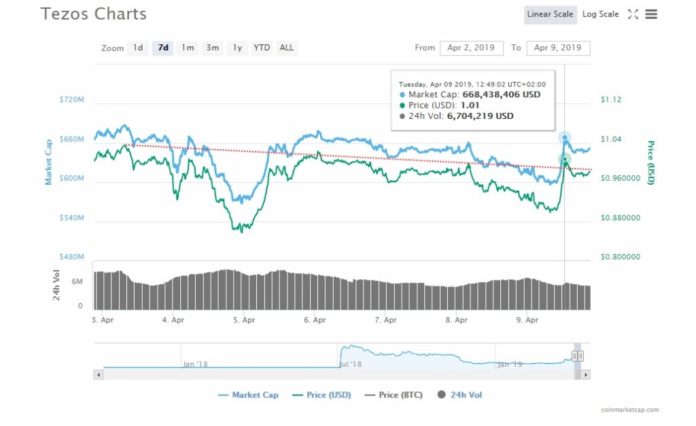Click Jan '18 in navigator timeline
696x426 pixels.
point(195,364)
